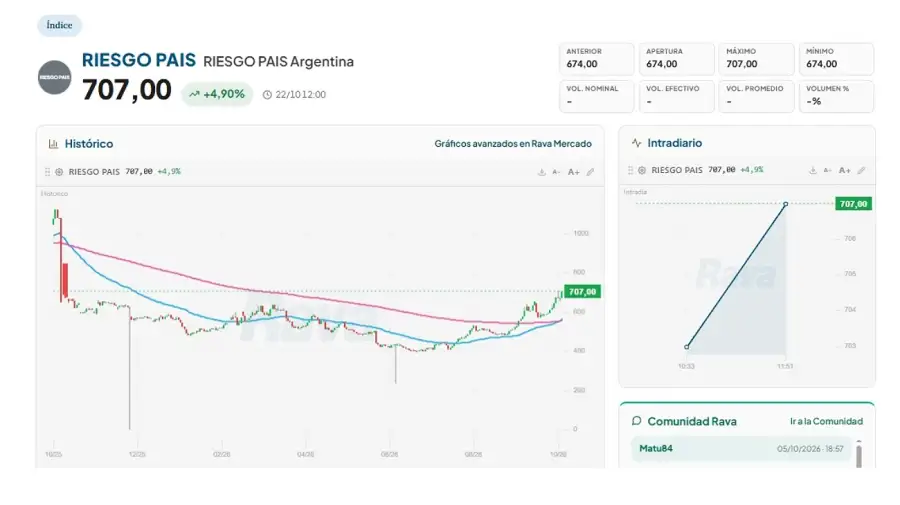Open Gráficos avanzados en Rava Mercado link
The image size is (900, 505).
513,144
